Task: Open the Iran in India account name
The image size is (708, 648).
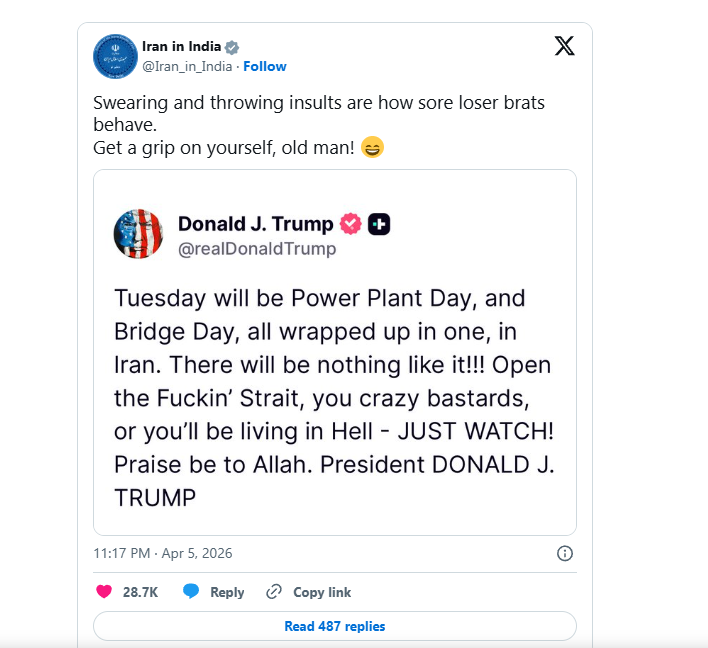Action: 183,47
